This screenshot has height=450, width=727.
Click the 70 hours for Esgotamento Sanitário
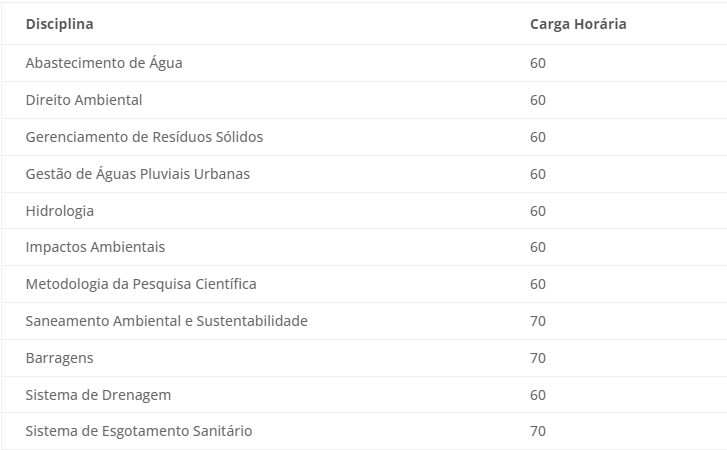538,431
